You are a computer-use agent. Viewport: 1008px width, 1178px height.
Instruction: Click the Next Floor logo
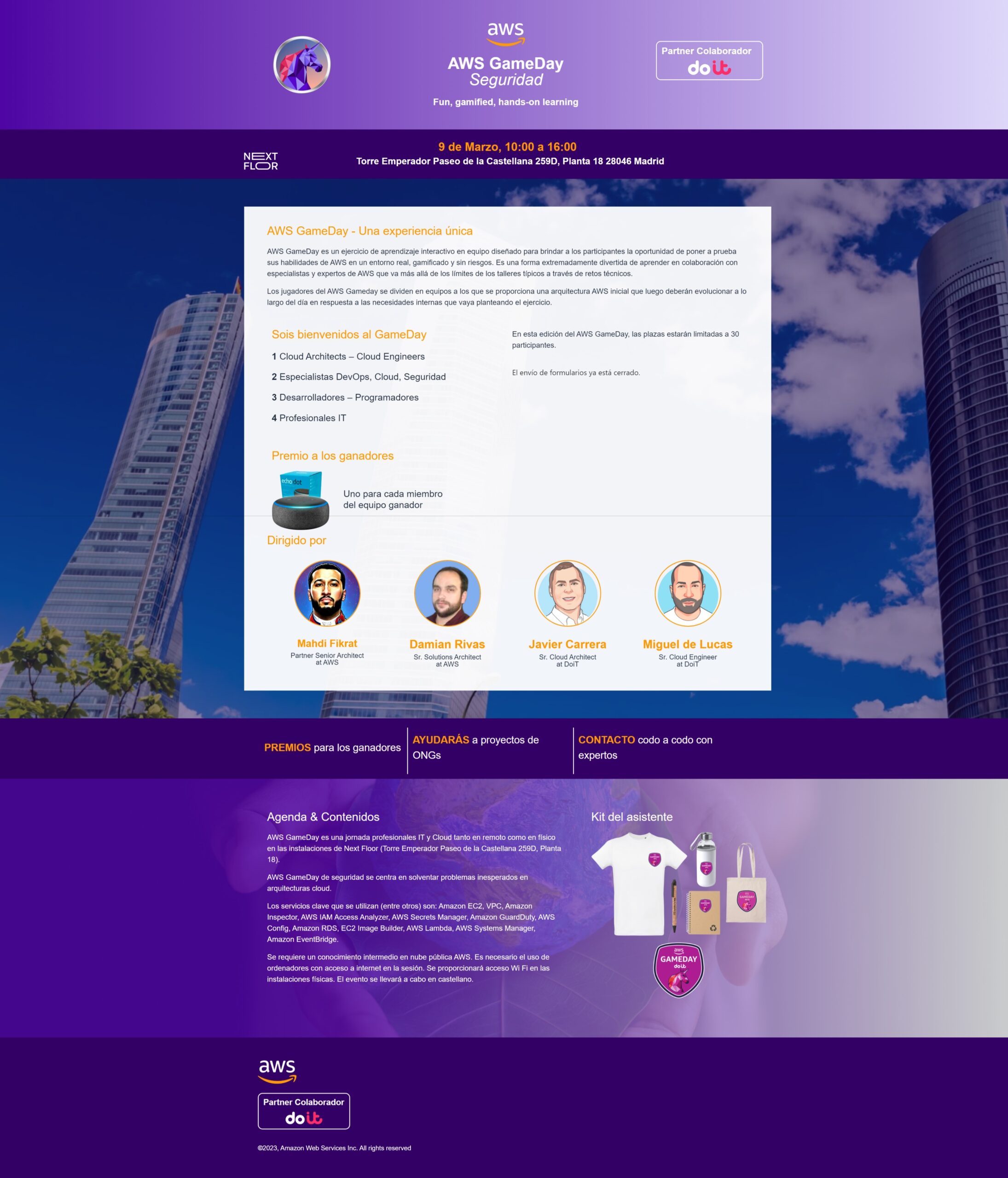[261, 161]
